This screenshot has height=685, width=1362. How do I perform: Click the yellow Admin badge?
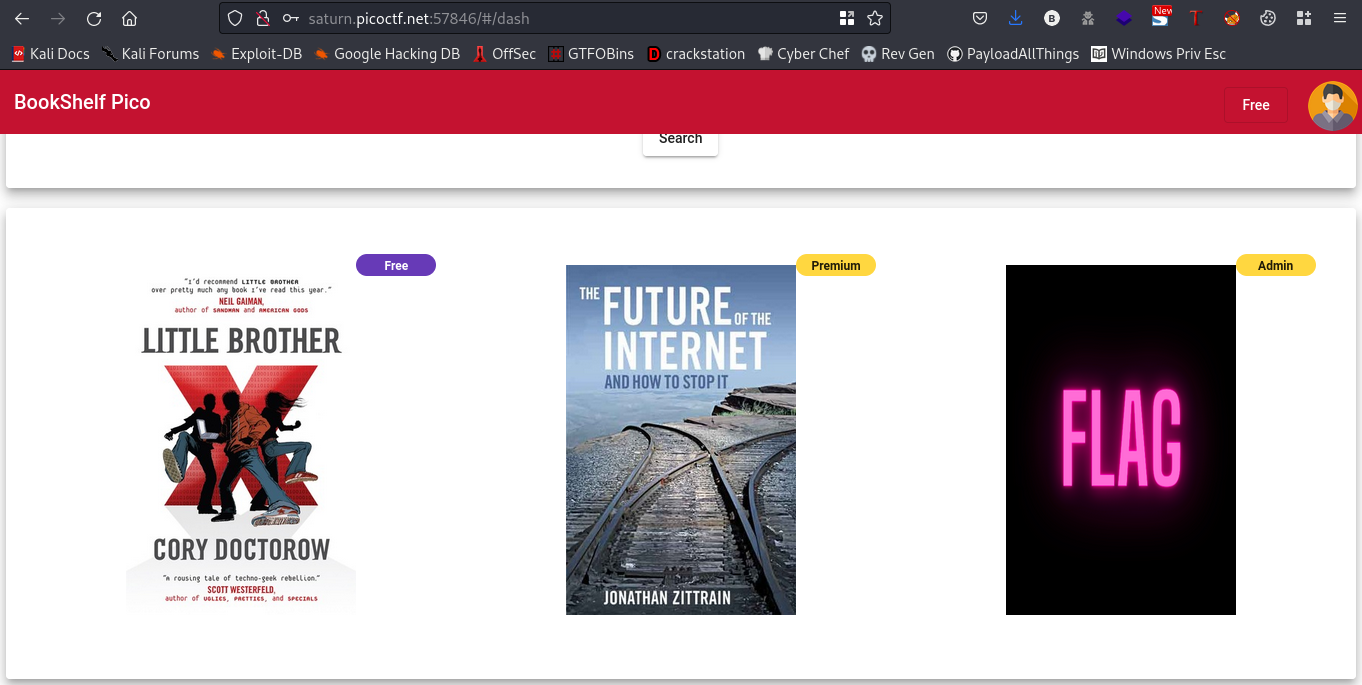(1276, 265)
